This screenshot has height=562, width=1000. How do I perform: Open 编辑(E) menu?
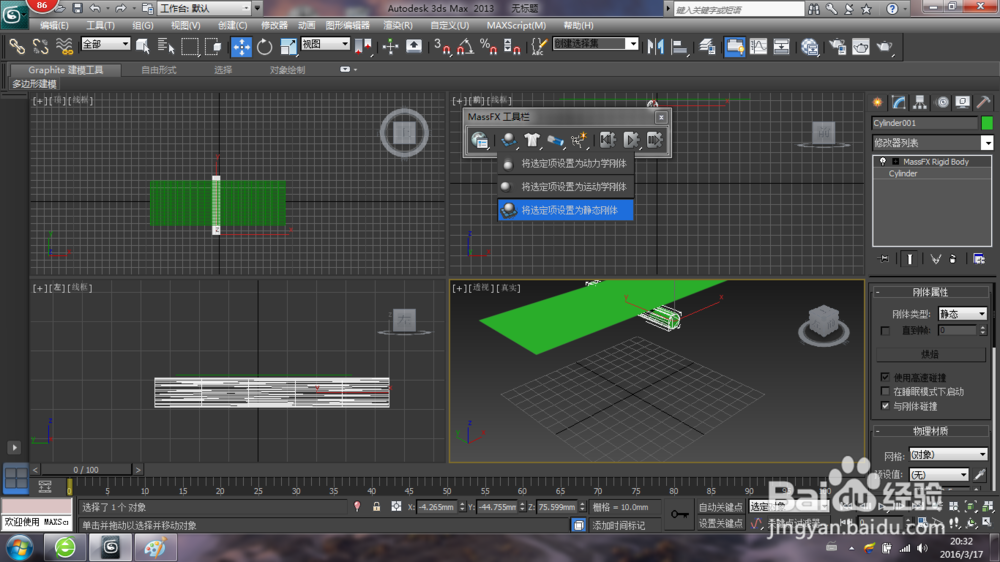[x=54, y=26]
